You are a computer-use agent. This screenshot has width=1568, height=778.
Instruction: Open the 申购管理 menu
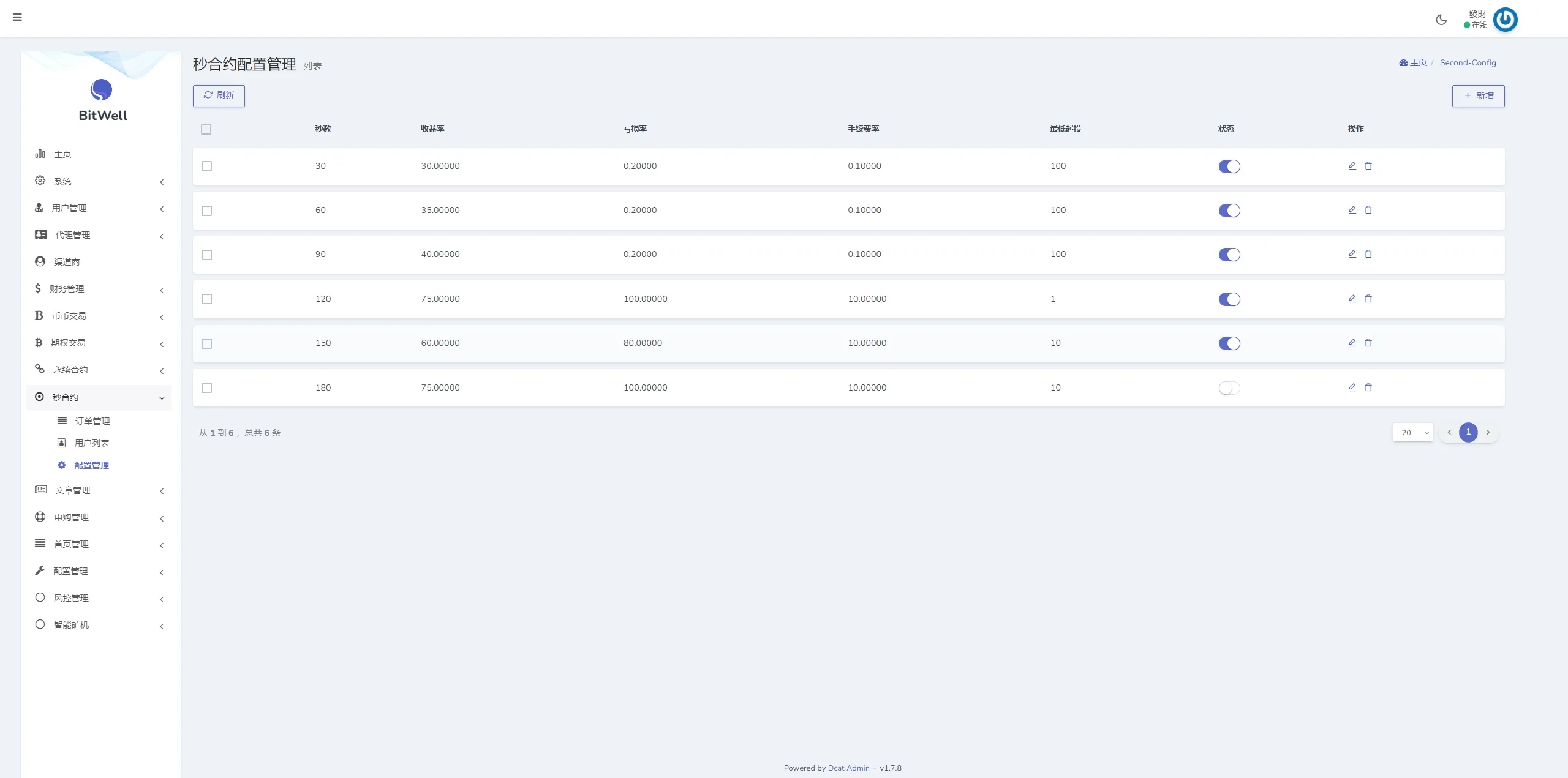coord(99,517)
